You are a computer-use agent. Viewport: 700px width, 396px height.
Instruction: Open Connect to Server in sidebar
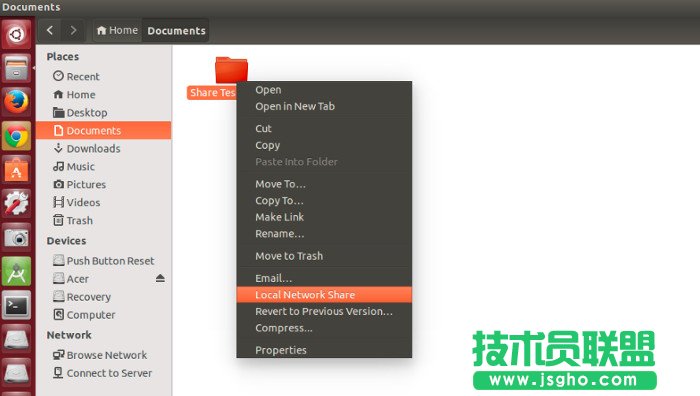pyautogui.click(x=109, y=373)
